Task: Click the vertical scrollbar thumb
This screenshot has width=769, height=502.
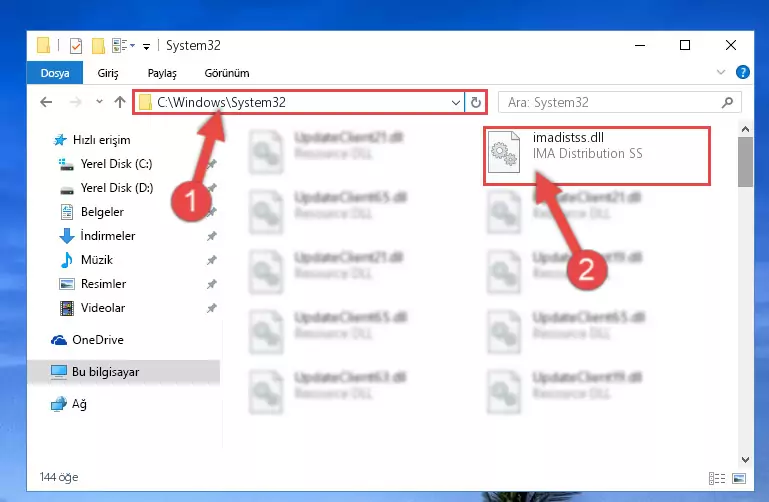Action: pos(745,162)
